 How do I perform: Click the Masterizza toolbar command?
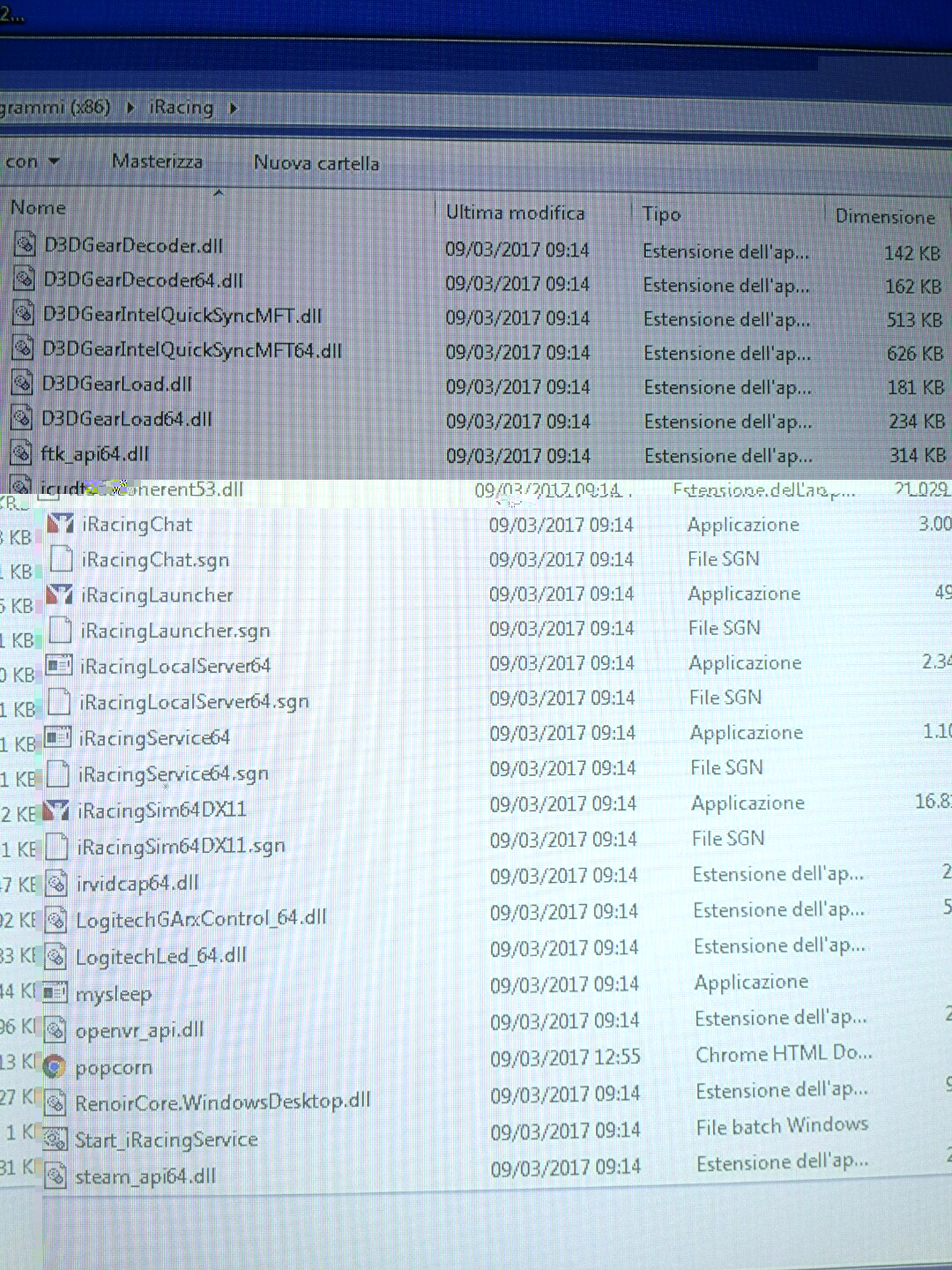pyautogui.click(x=157, y=161)
